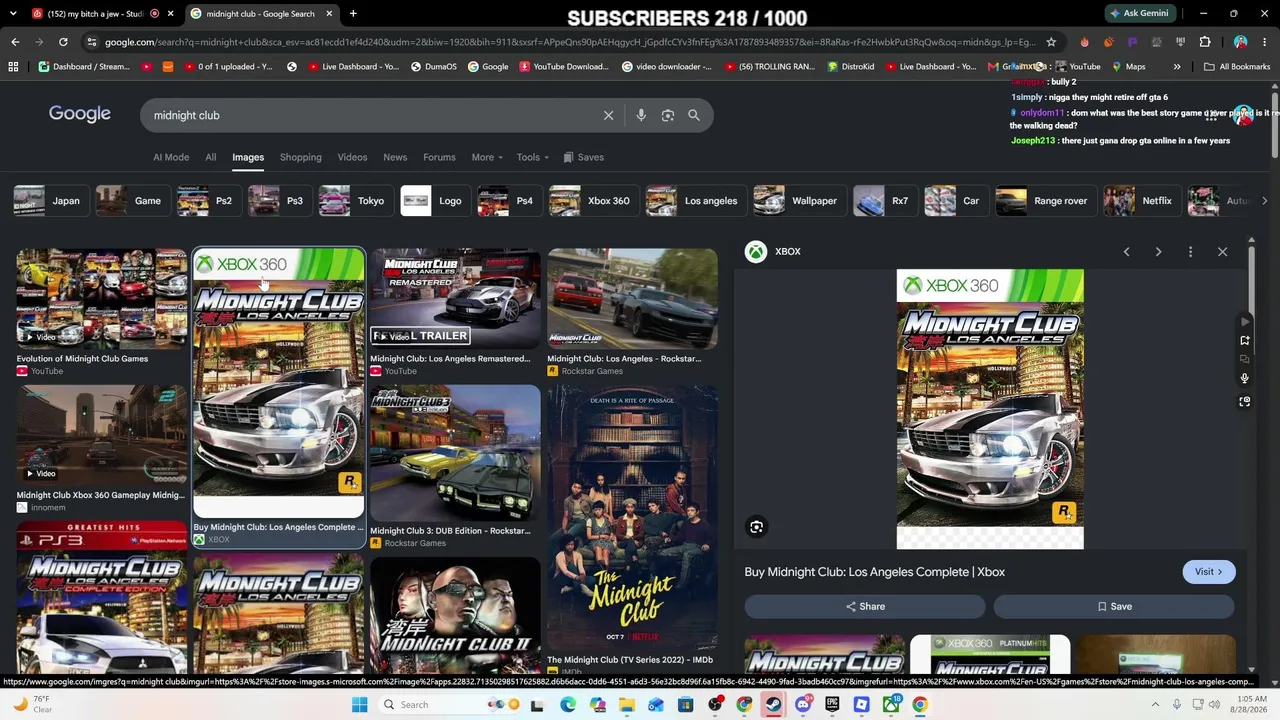Open the Maps bookmark
Viewport: 1280px width, 720px height.
pos(1128,67)
